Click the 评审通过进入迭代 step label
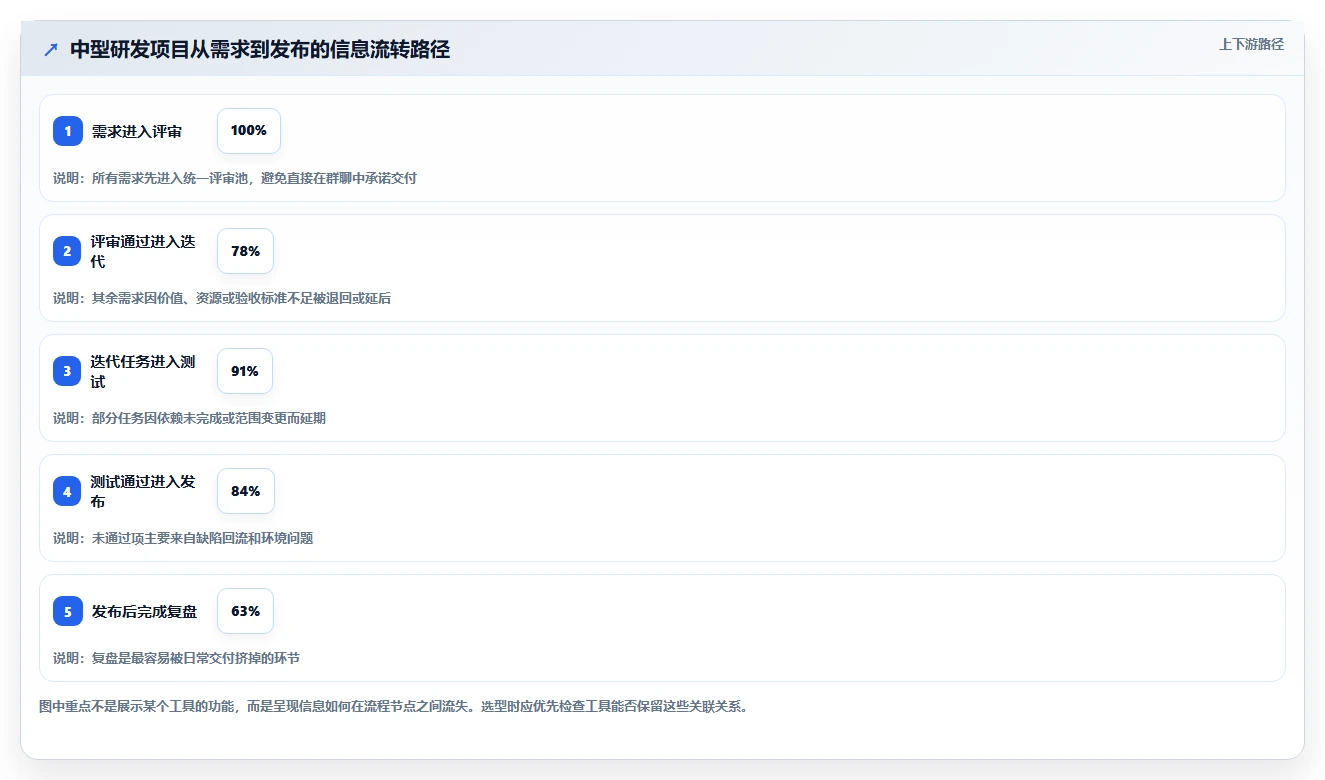Screen dimensions: 1325x780 [x=143, y=251]
